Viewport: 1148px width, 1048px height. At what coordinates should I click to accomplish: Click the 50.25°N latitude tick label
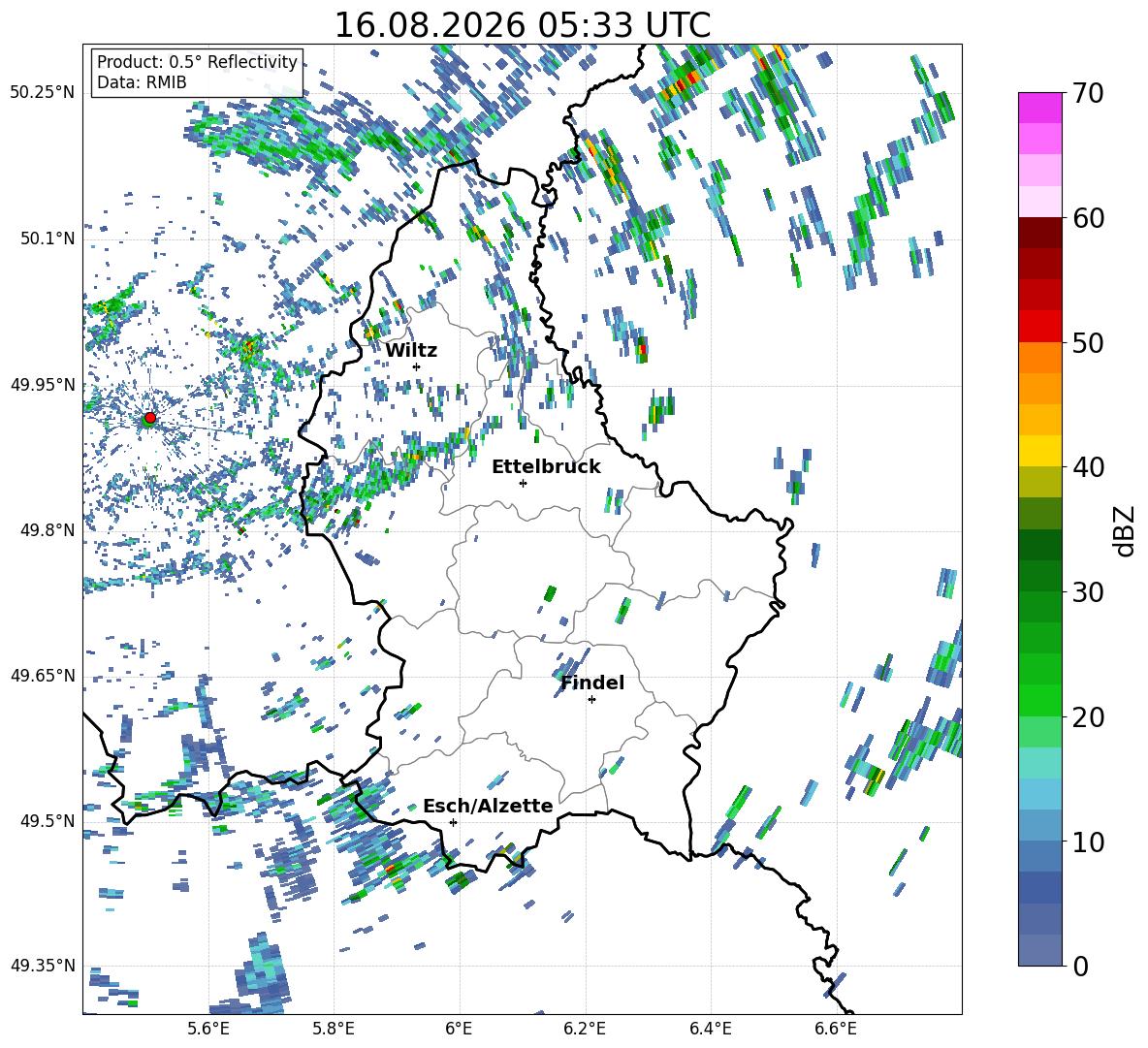point(43,93)
